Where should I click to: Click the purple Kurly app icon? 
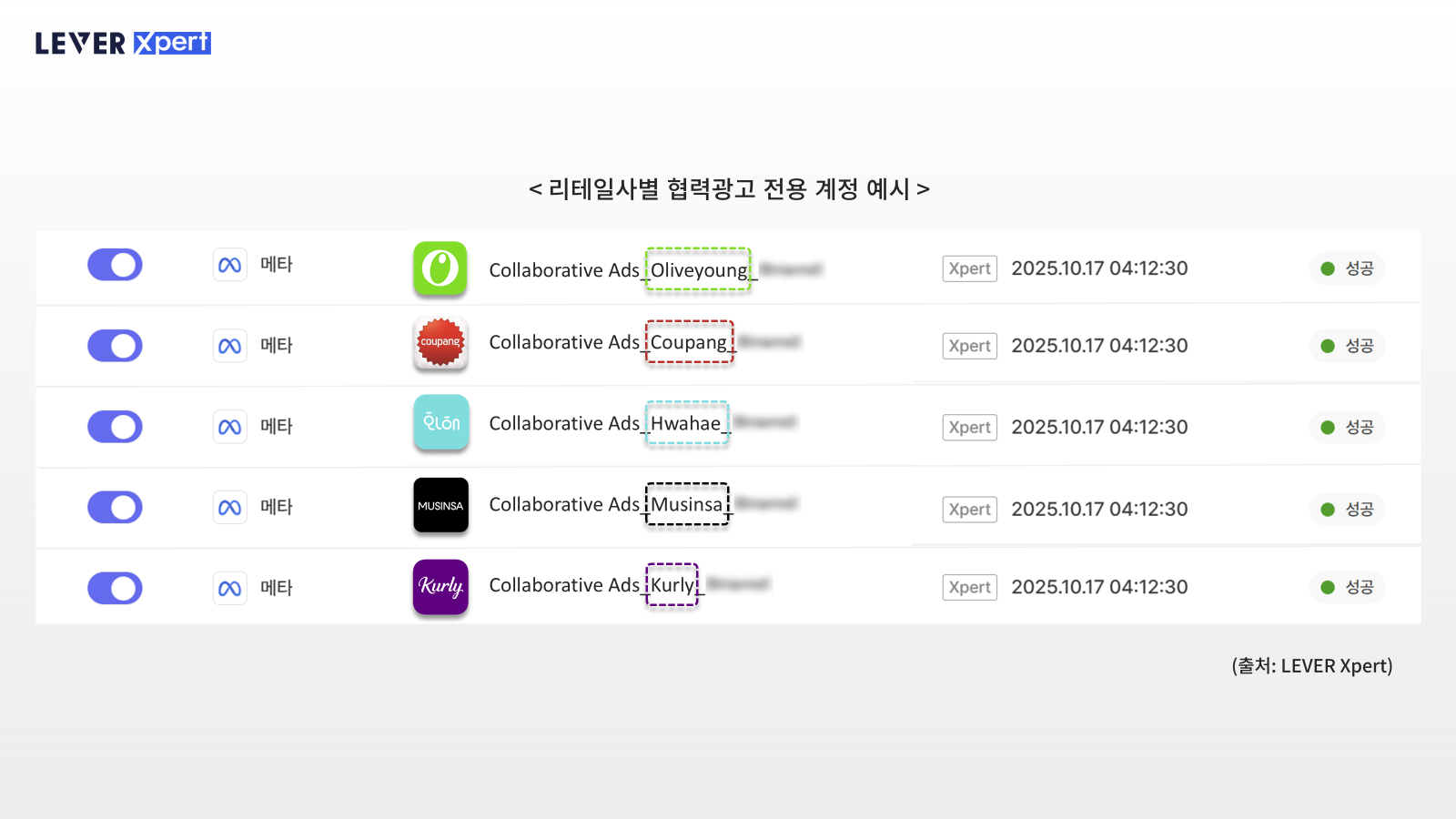point(440,586)
